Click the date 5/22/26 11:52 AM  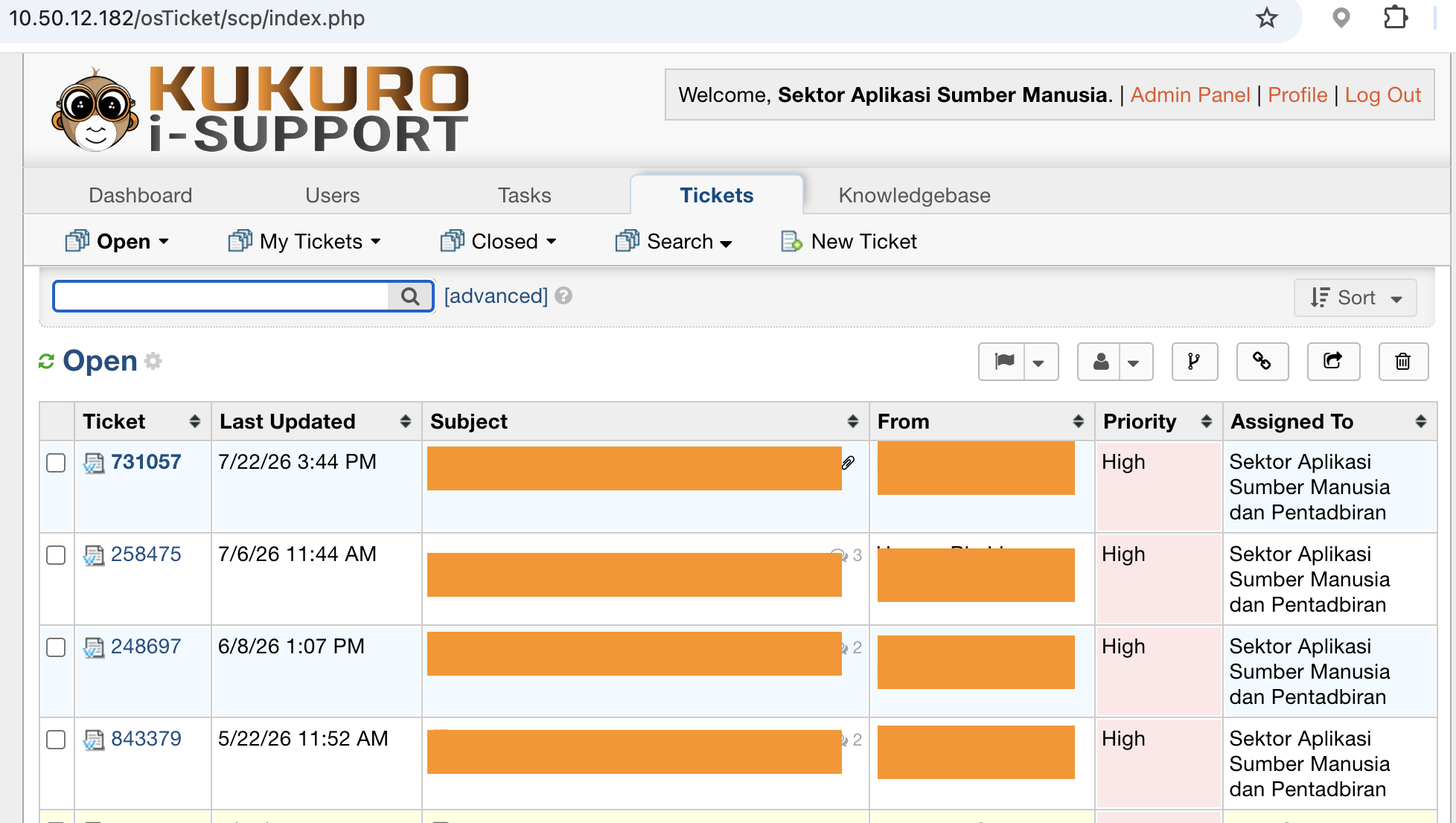tap(303, 739)
